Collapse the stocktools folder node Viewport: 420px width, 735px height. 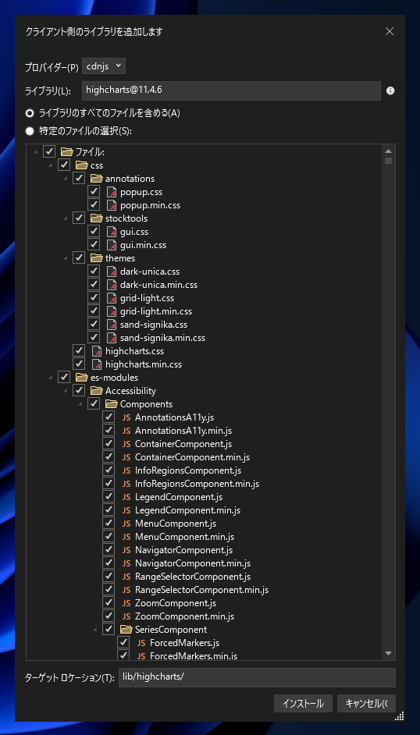click(65, 218)
